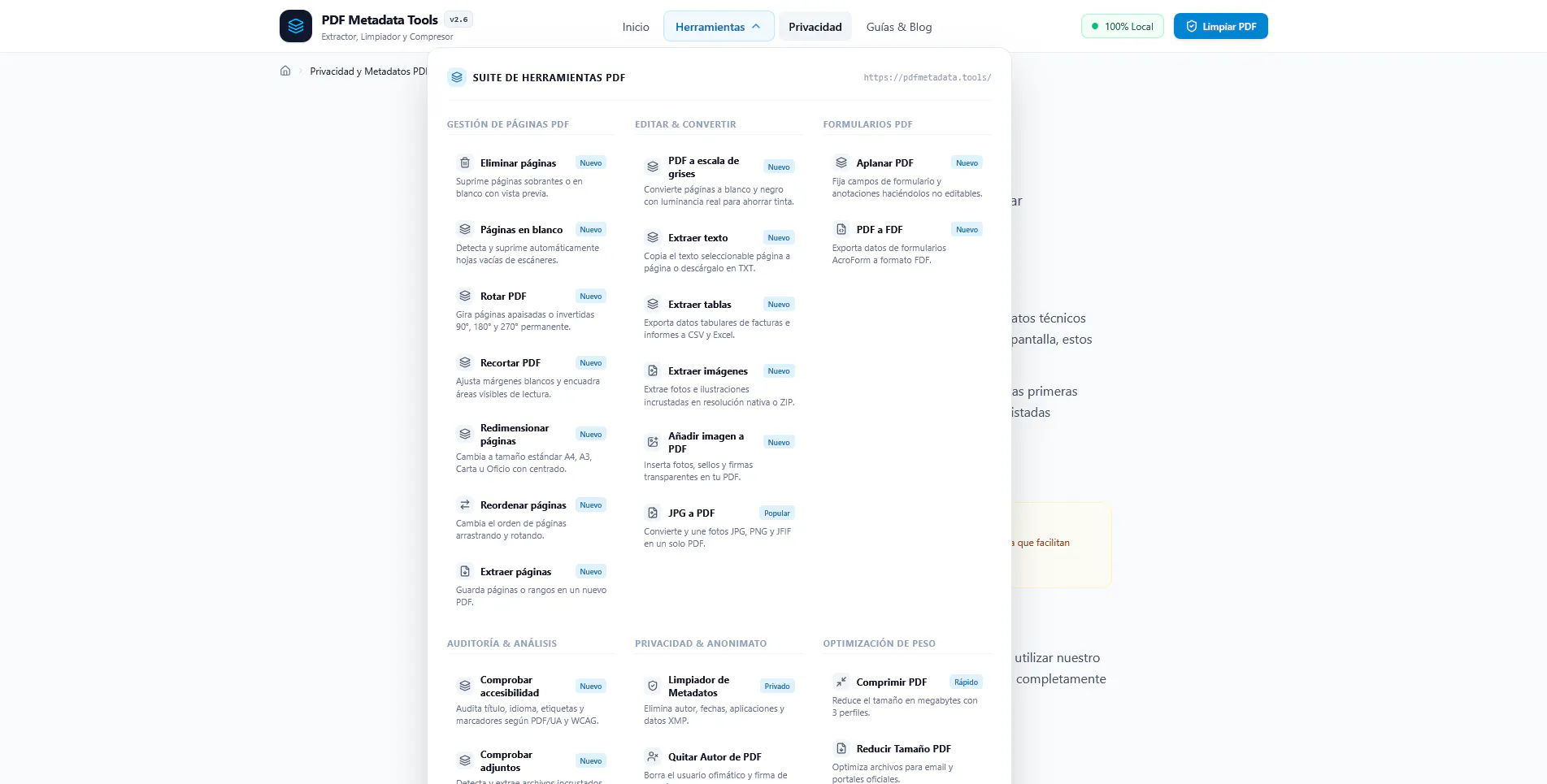1547x784 pixels.
Task: Click the Extraer imágenes file icon
Action: tap(653, 370)
